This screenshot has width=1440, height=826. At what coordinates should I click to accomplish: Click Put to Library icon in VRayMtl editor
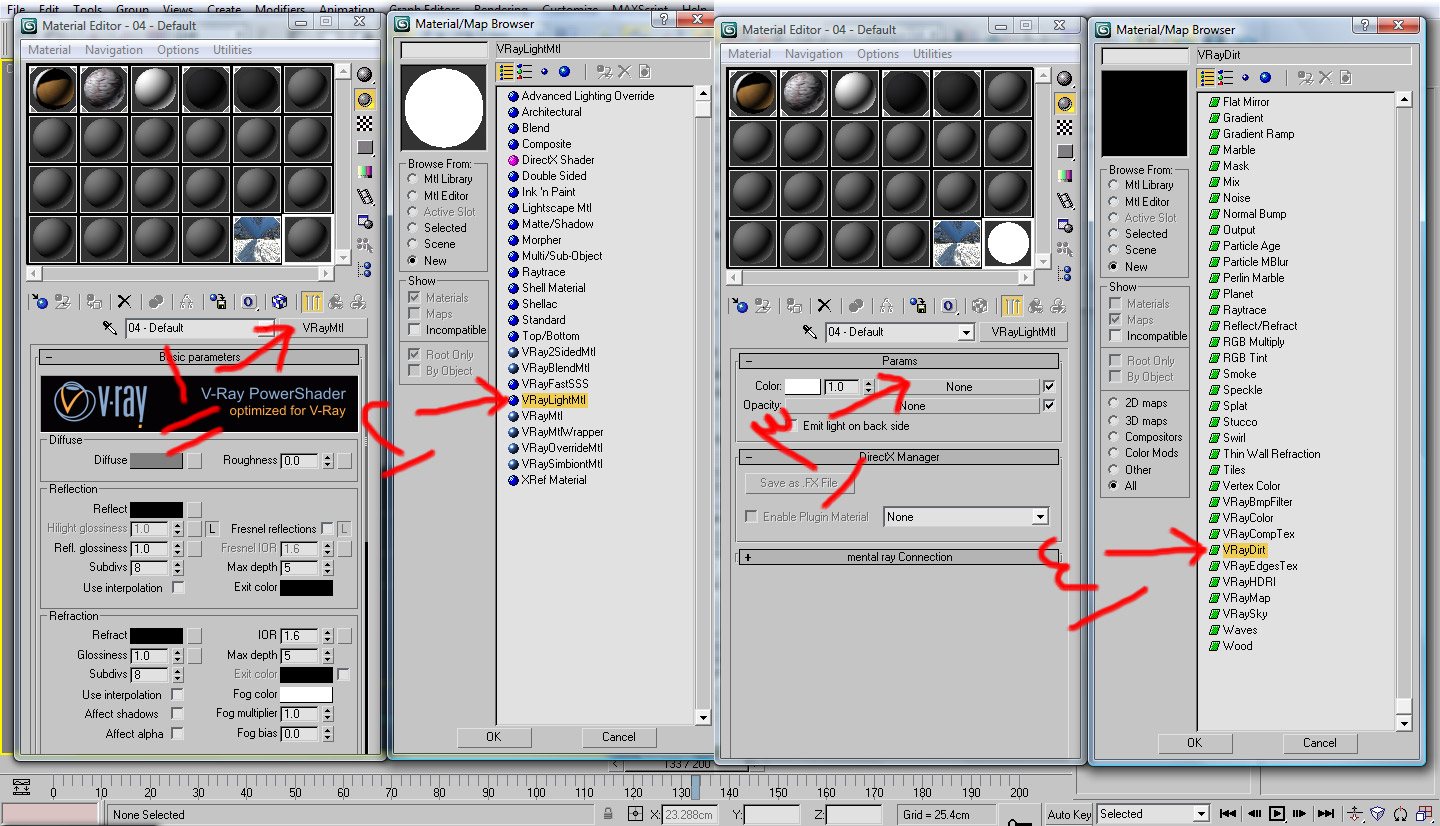pos(218,301)
